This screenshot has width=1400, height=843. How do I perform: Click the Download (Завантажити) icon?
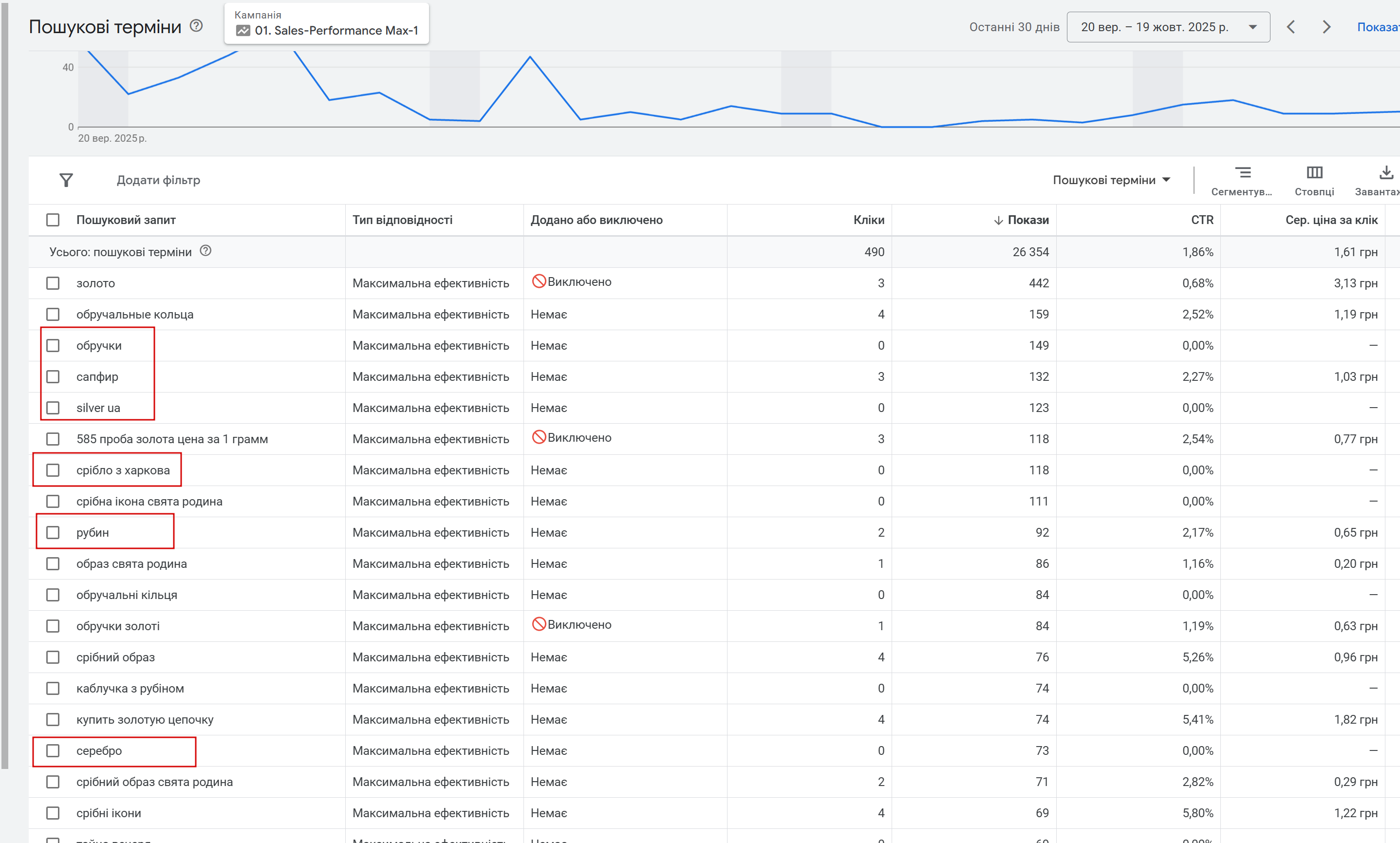1386,173
